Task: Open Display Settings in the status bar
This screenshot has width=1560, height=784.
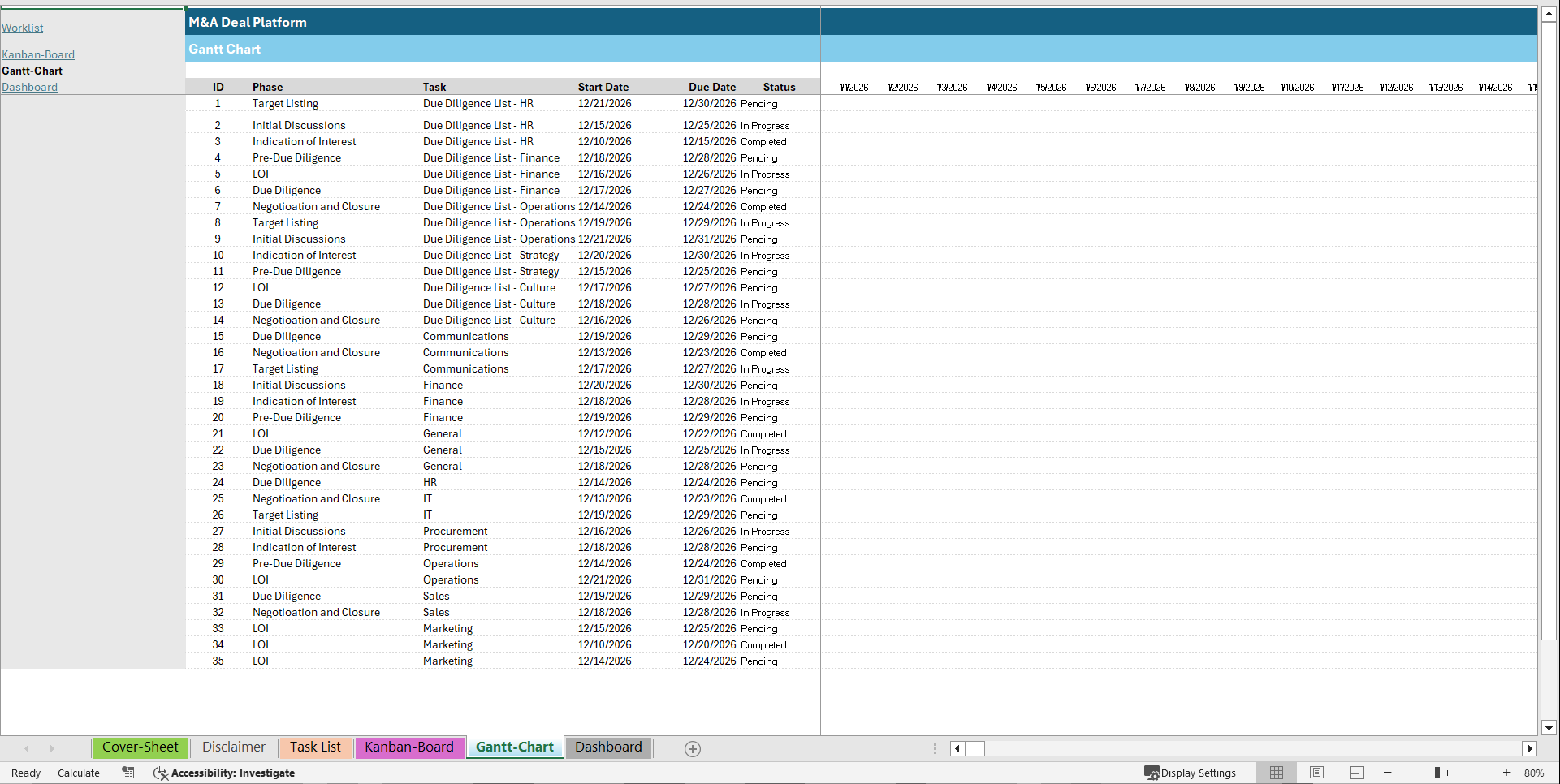Action: click(1192, 772)
